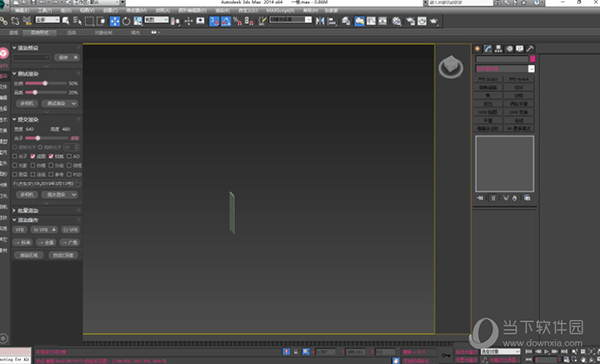Click the pink object color swatch

532,59
